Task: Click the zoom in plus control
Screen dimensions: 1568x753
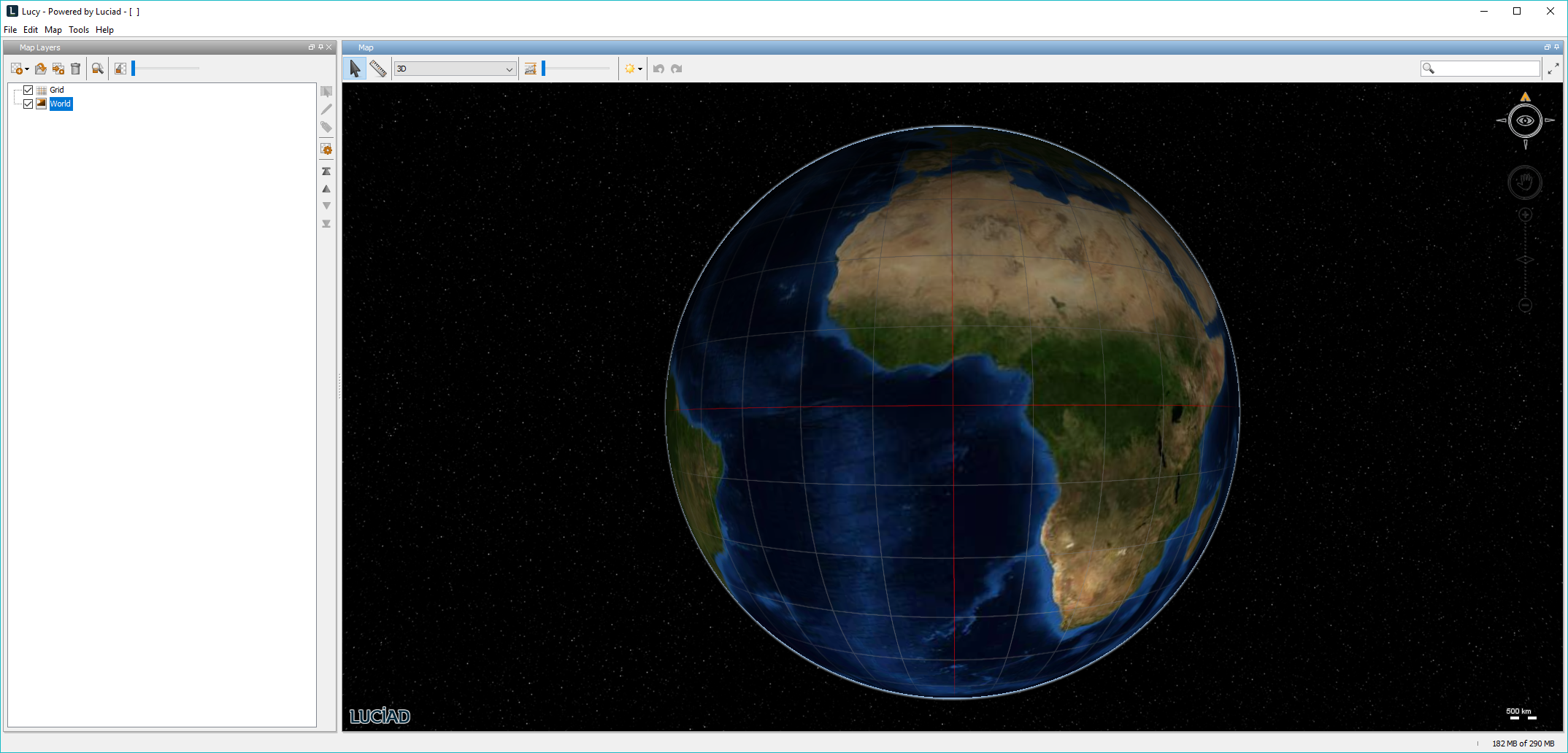Action: pos(1525,215)
